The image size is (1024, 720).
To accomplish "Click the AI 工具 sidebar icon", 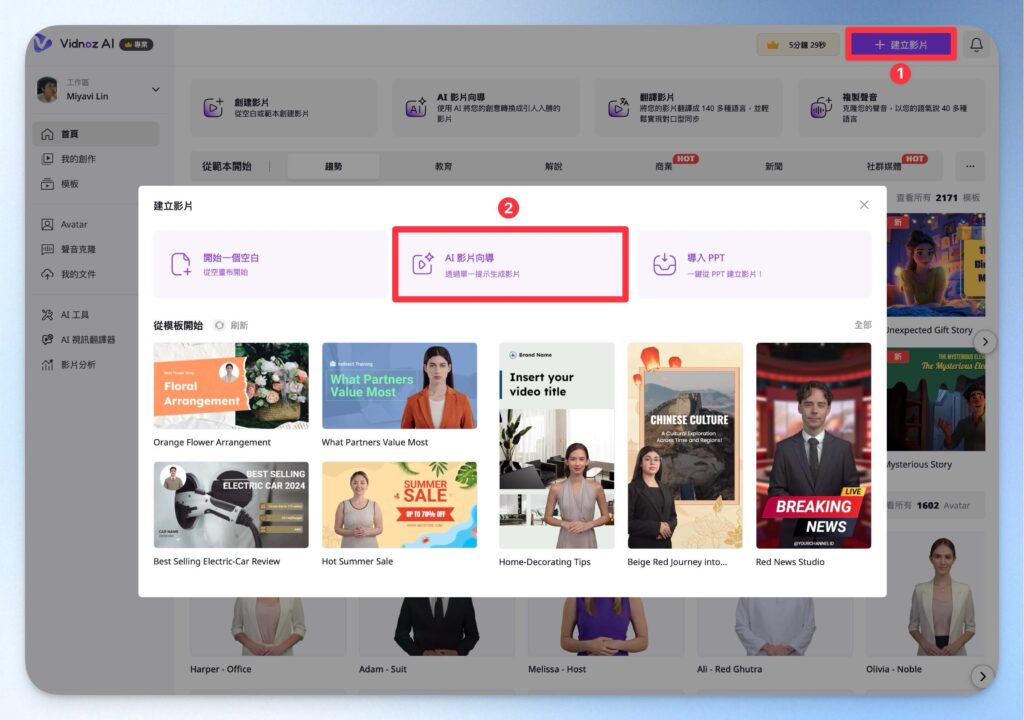I will click(47, 314).
